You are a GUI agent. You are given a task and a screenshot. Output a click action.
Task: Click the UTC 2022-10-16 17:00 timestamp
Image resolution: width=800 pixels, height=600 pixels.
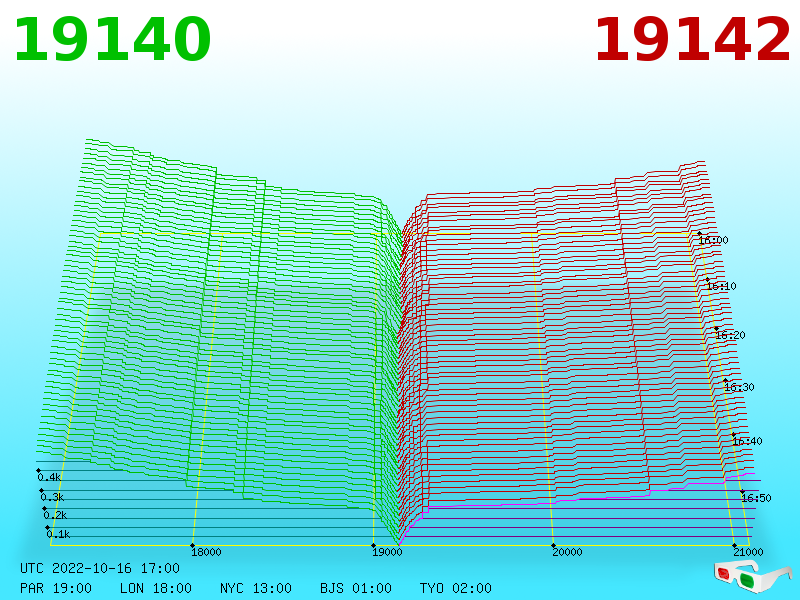tap(100, 568)
